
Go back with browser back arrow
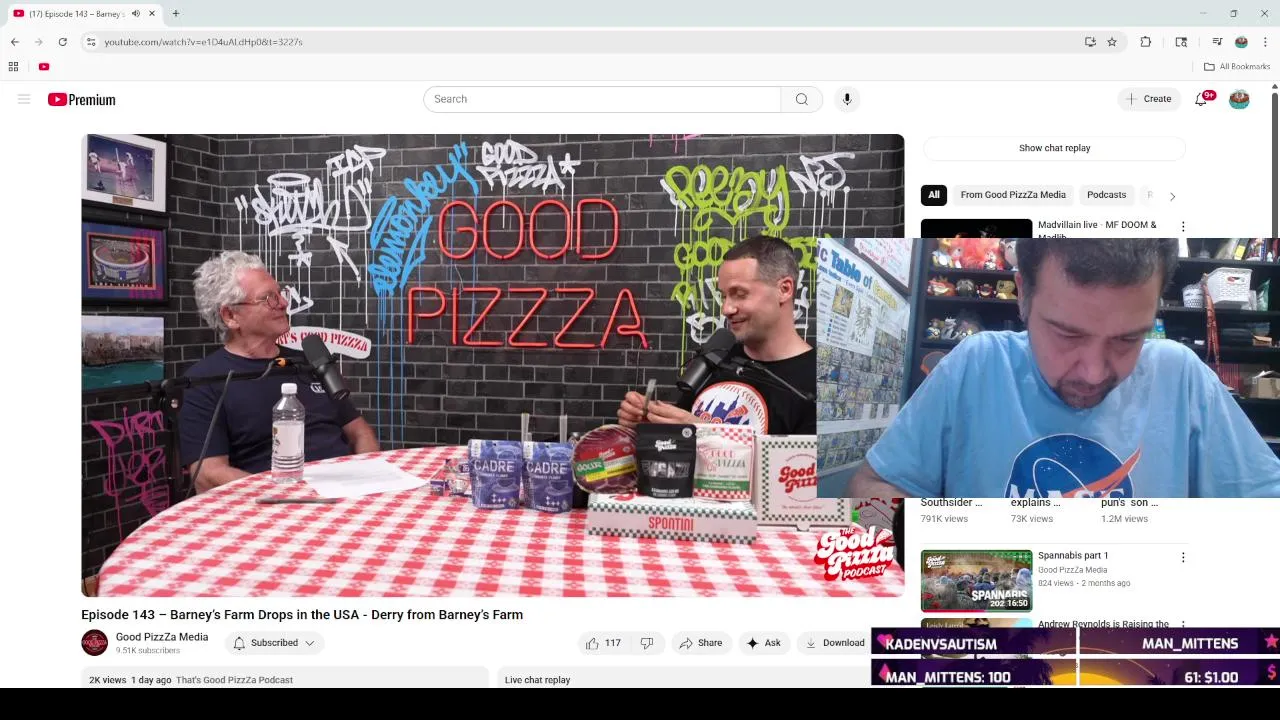coord(14,42)
